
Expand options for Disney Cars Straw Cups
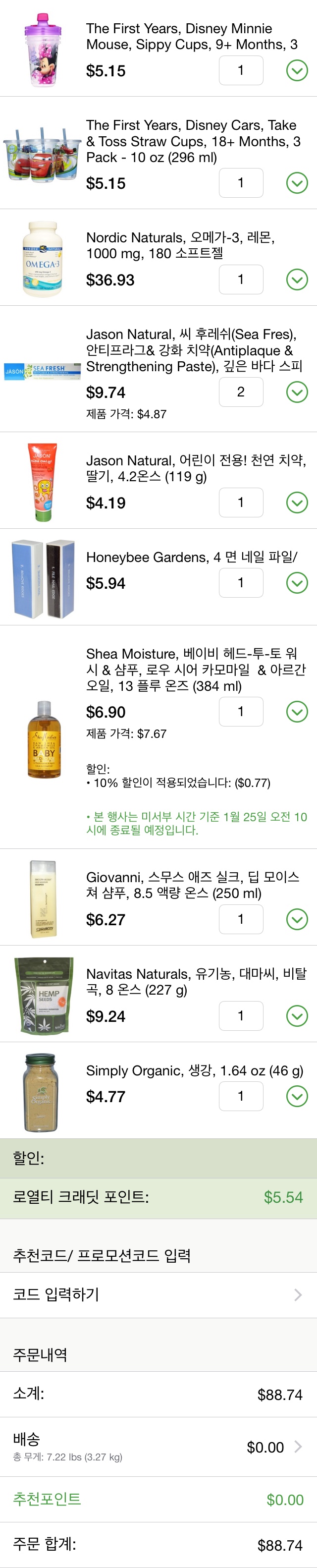point(296,183)
